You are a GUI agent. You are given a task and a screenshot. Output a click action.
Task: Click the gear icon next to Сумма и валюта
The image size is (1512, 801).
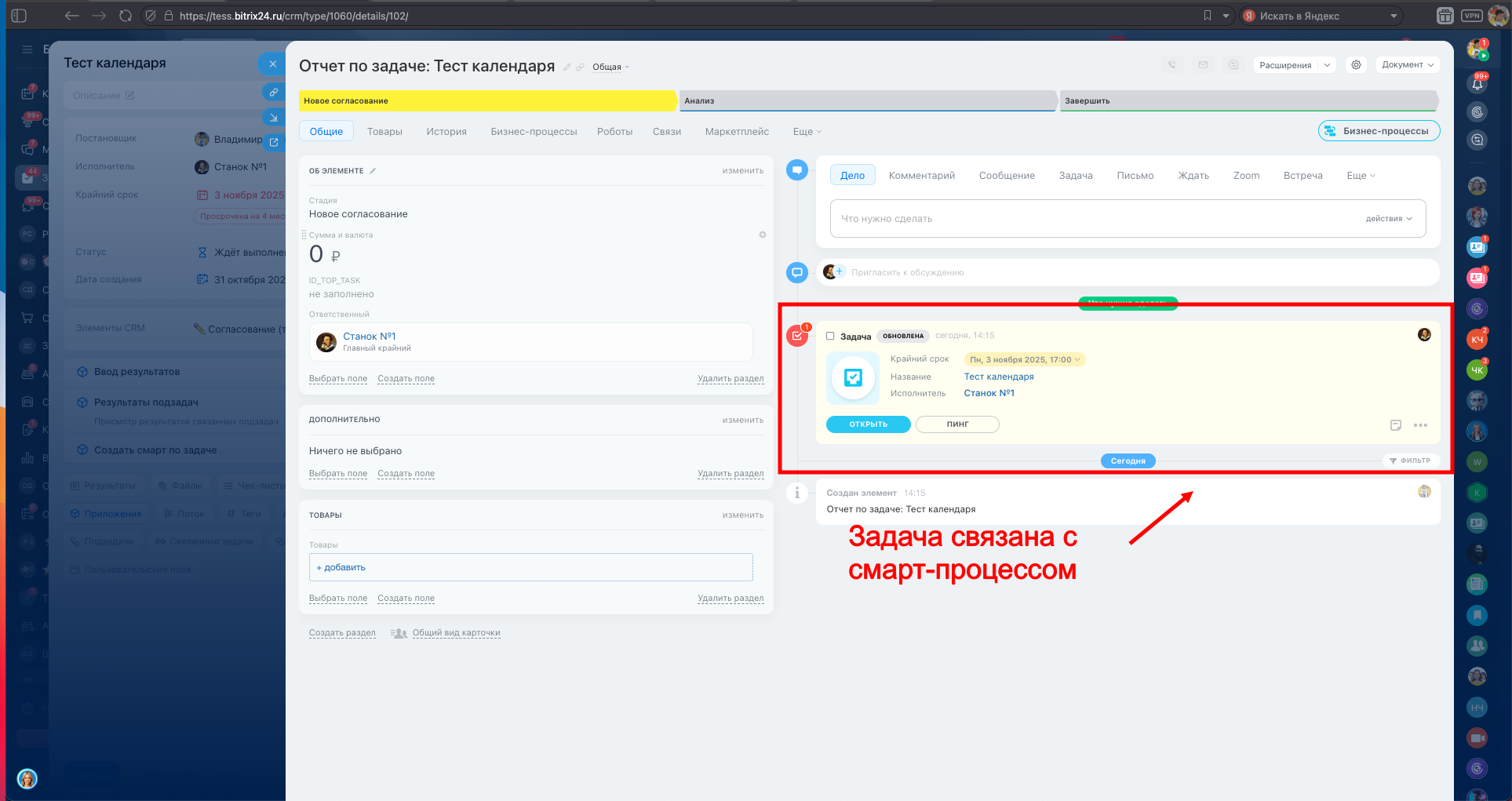[762, 235]
